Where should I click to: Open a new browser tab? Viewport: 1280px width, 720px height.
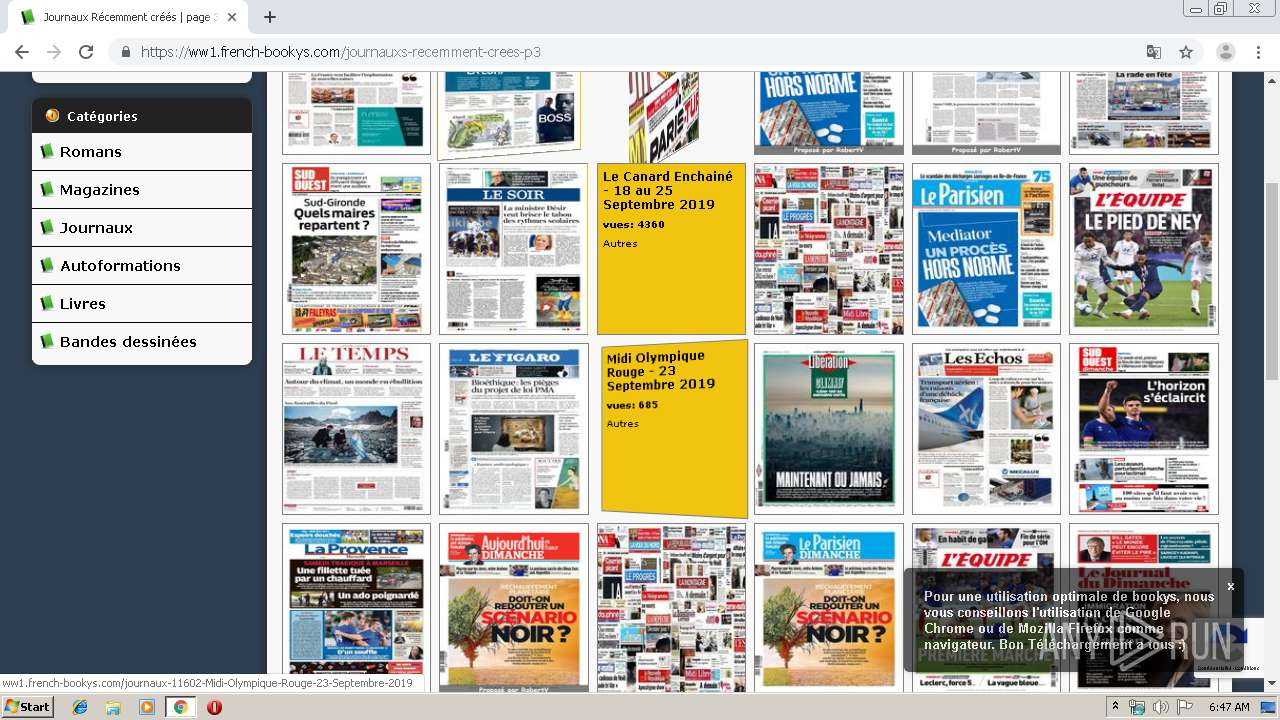(270, 17)
